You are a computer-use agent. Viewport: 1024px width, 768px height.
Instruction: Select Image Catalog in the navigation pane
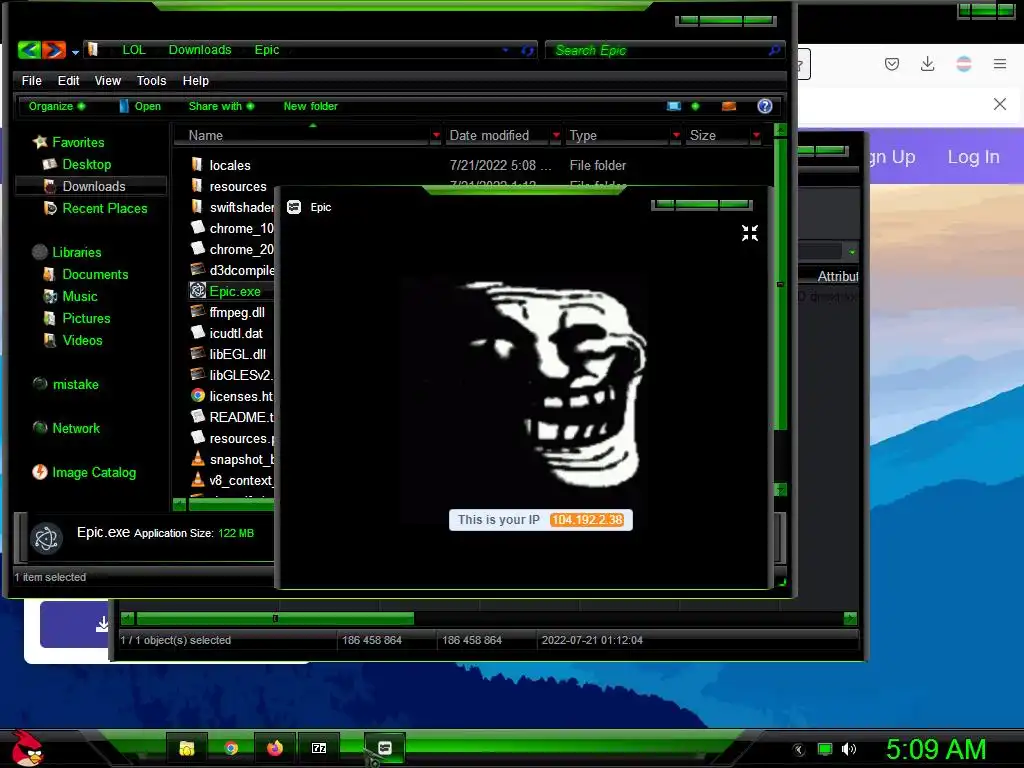coord(93,472)
